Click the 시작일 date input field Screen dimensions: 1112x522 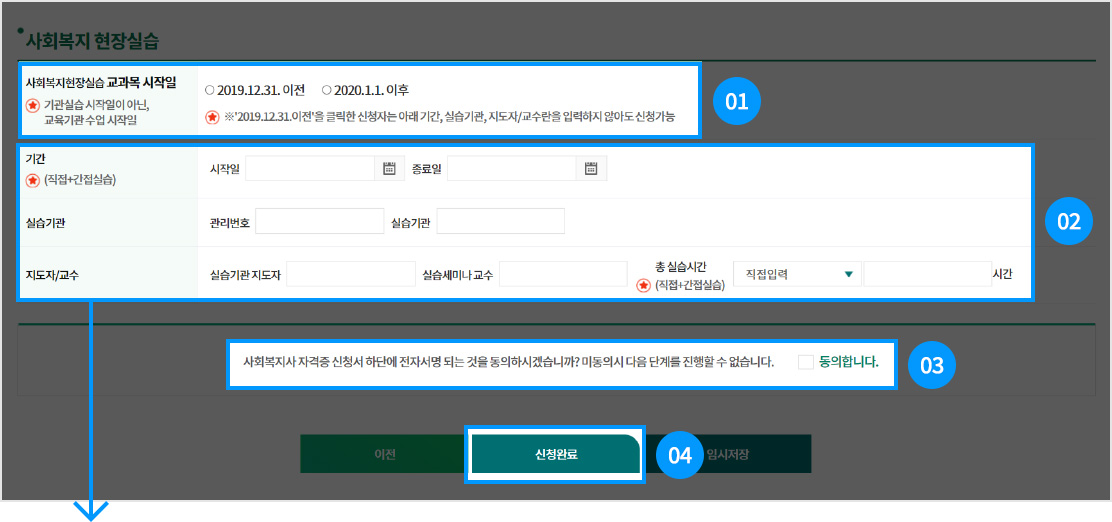pos(309,169)
